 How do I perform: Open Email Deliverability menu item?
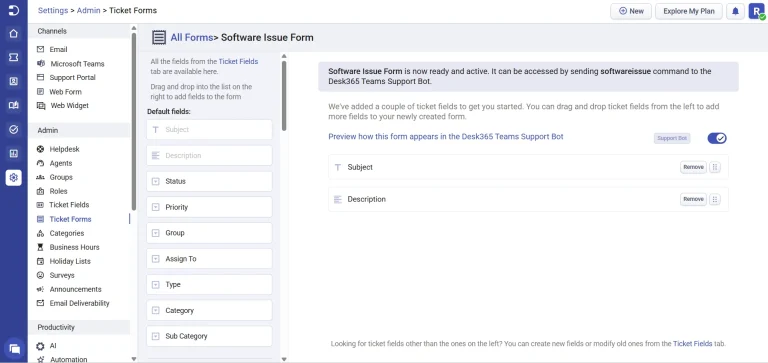pos(79,303)
